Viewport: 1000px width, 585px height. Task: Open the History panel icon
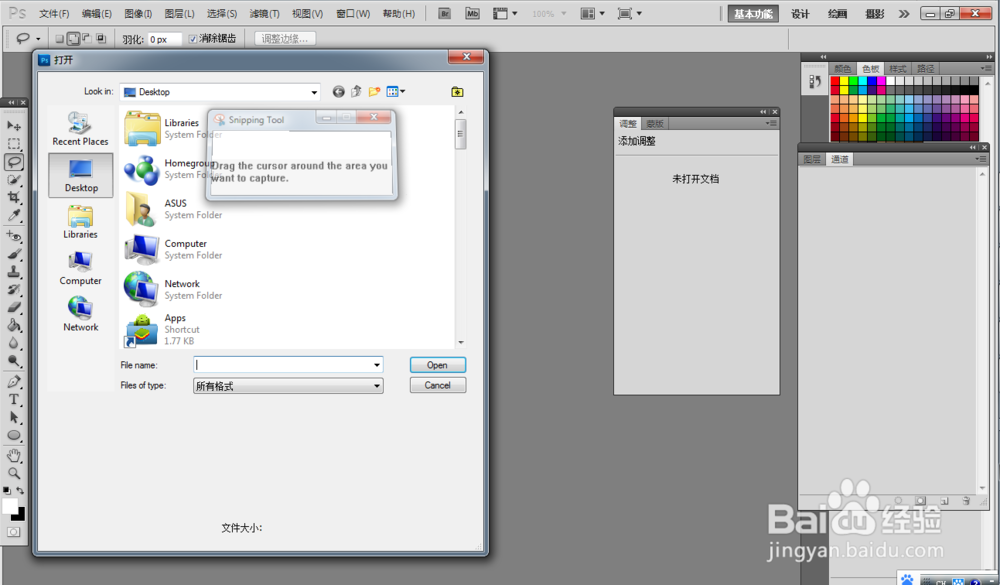[x=814, y=82]
